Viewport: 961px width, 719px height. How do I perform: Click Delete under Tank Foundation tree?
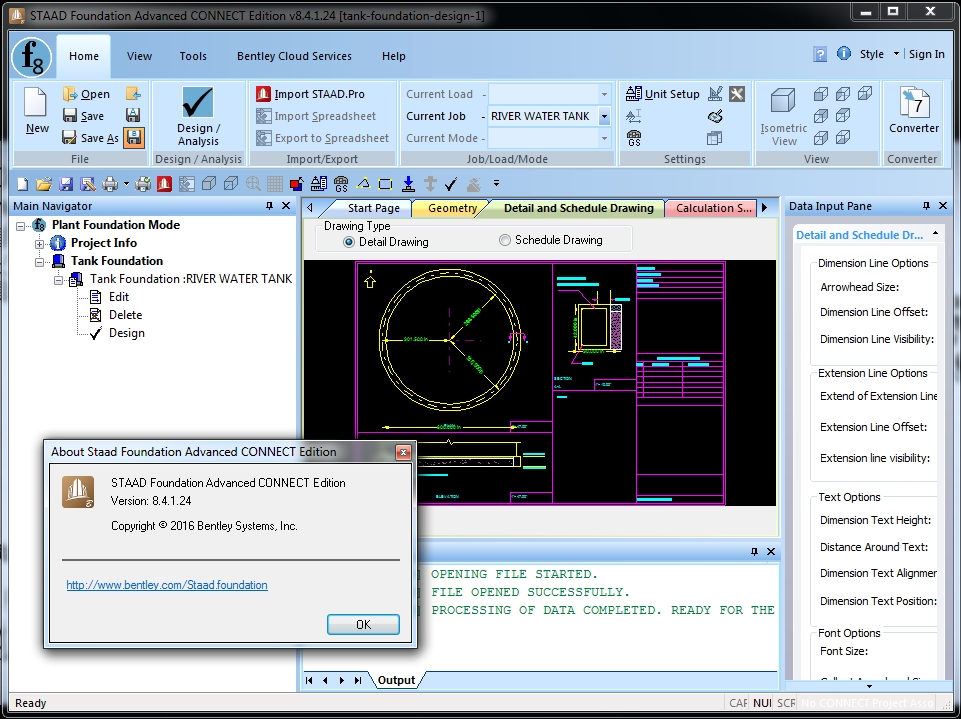tap(126, 314)
